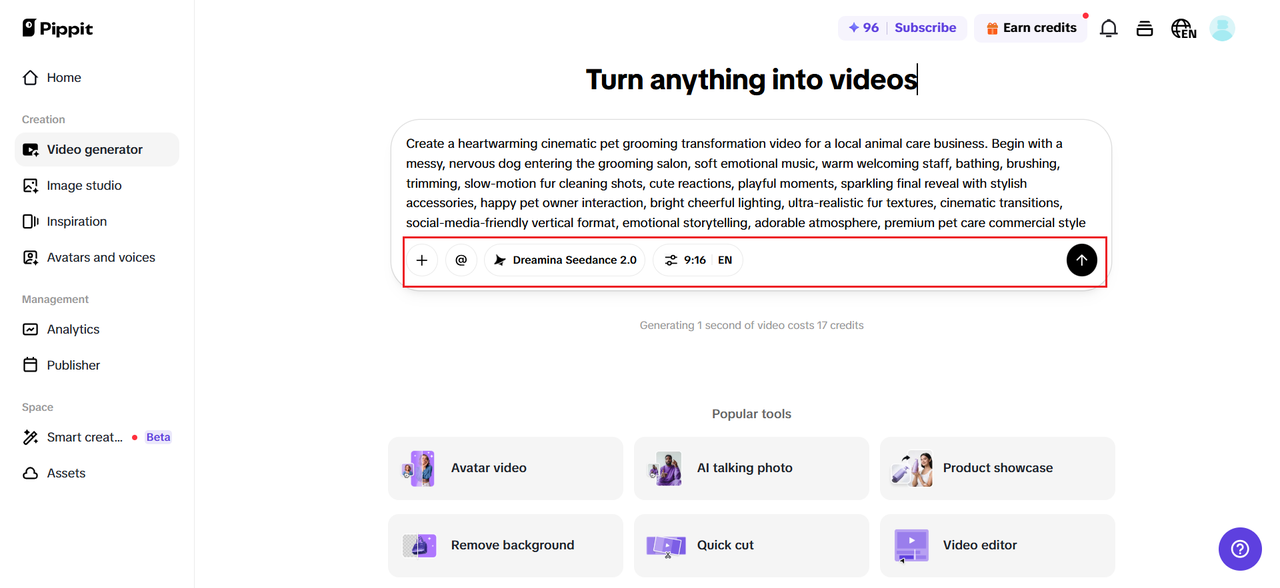Submit prompt with the black arrow button
This screenshot has width=1280, height=588.
[1081, 260]
